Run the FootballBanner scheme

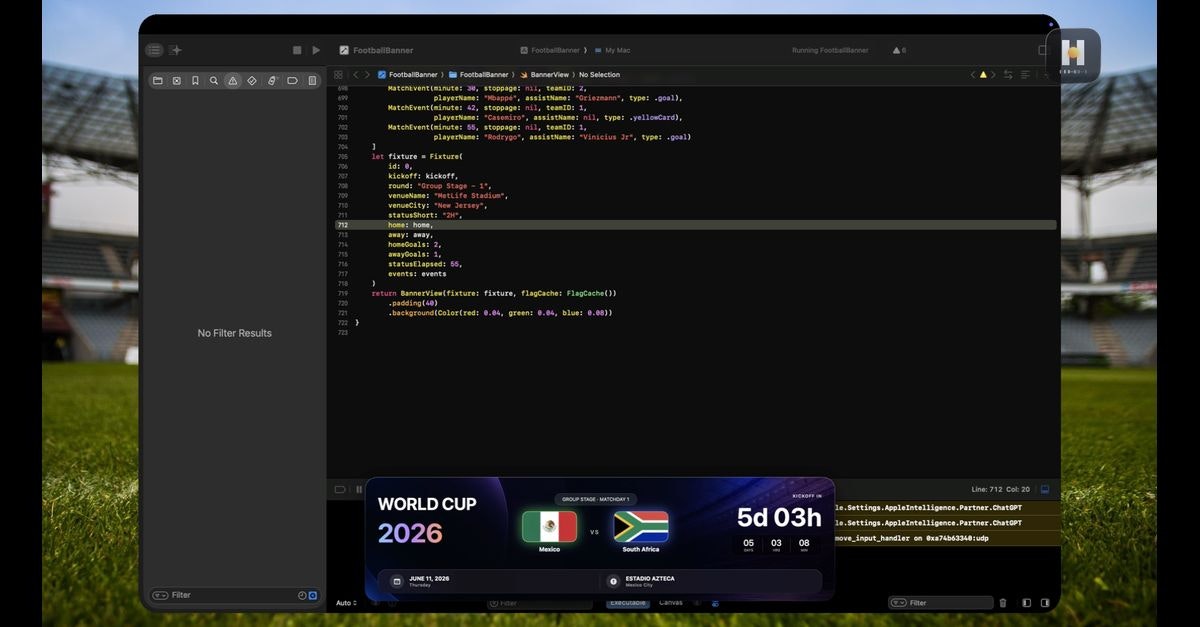(x=316, y=50)
